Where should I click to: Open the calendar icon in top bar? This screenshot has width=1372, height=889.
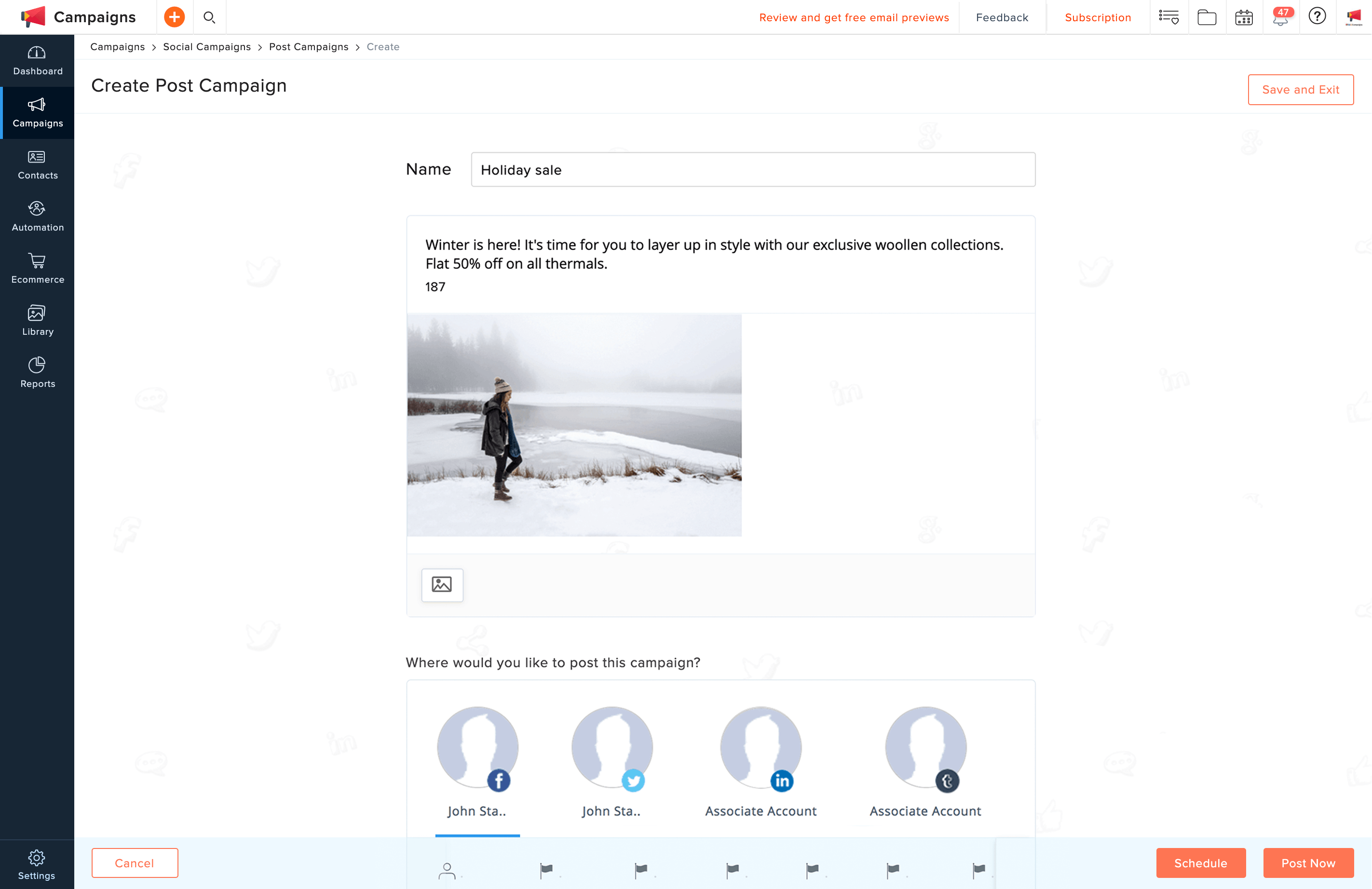pos(1243,17)
